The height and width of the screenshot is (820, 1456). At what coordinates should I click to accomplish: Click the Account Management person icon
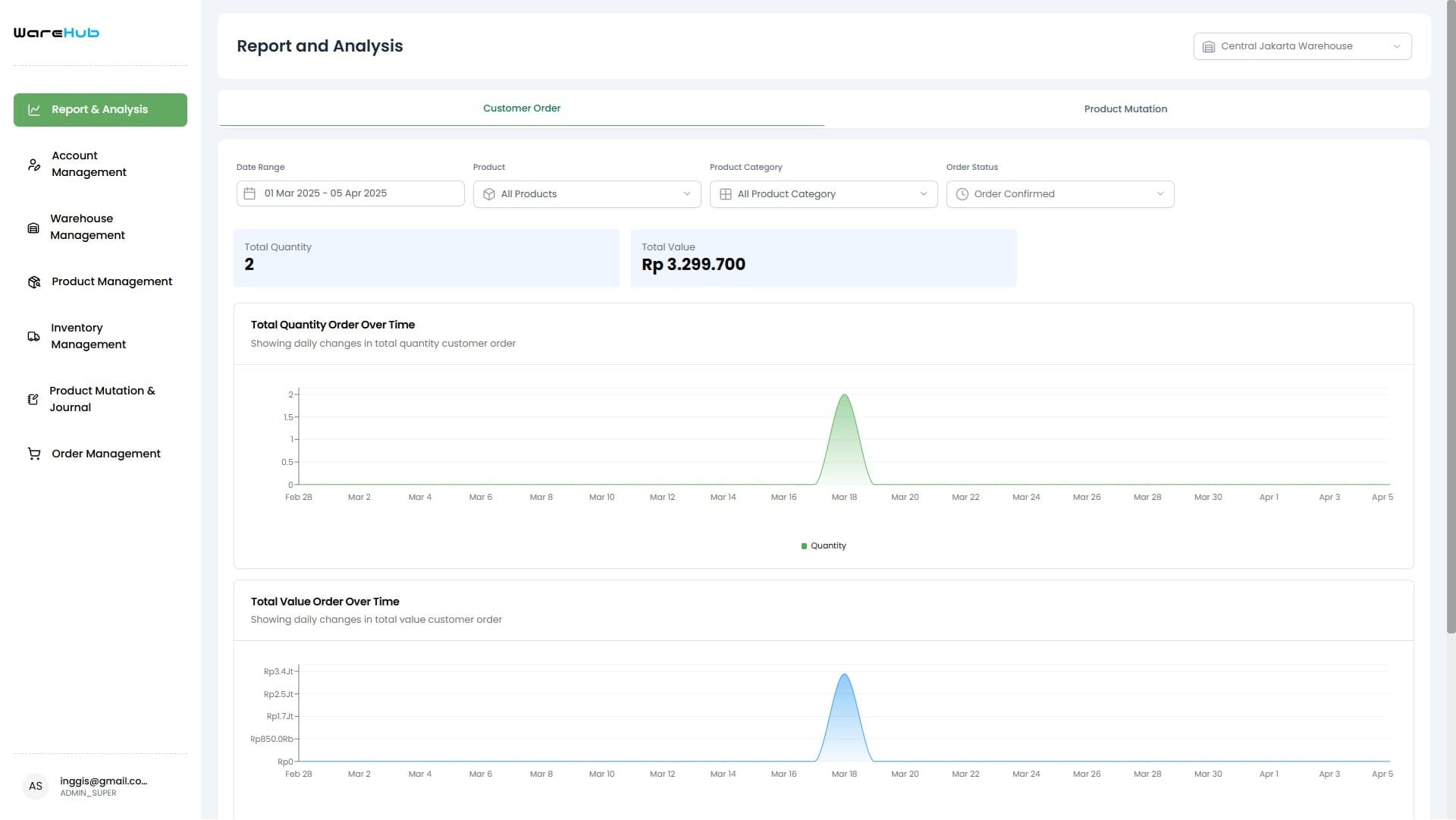(x=33, y=164)
